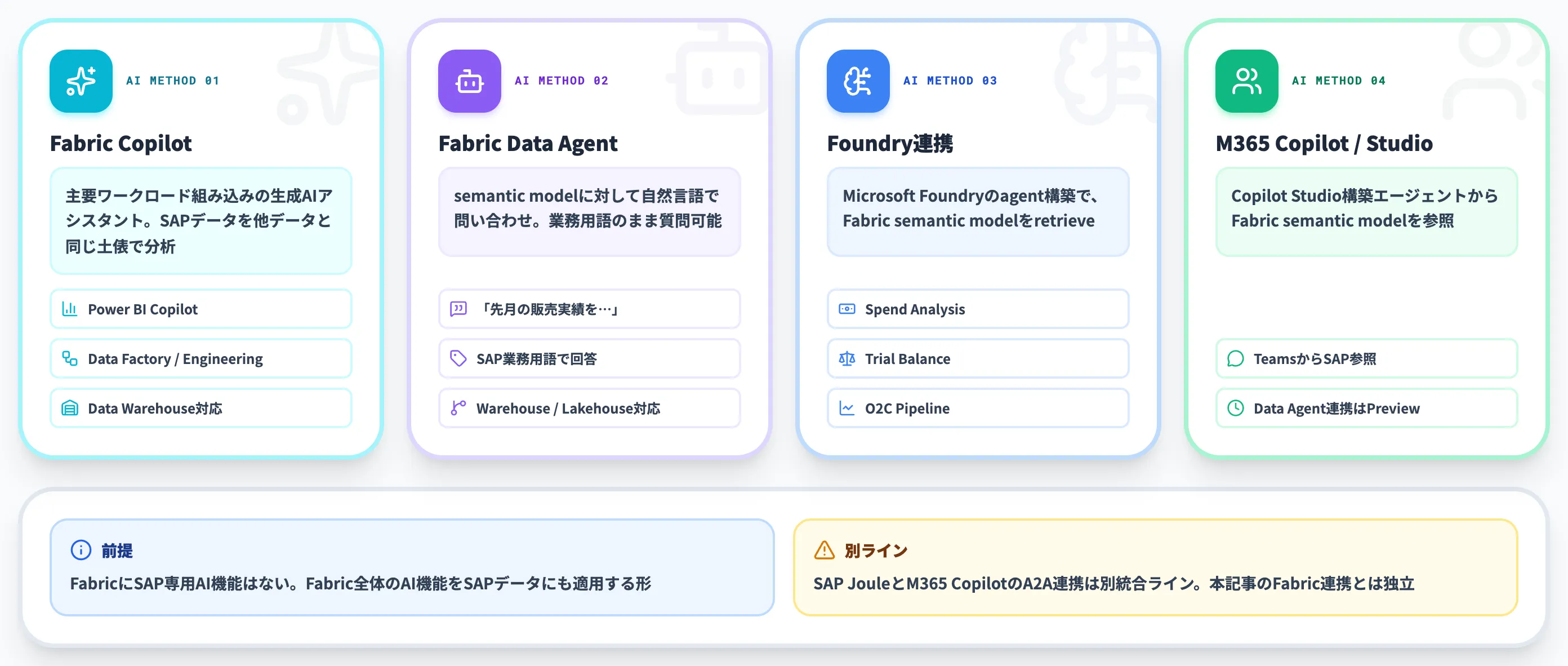The image size is (1568, 666).
Task: Click the Fabric Copilot card title
Action: [x=121, y=144]
